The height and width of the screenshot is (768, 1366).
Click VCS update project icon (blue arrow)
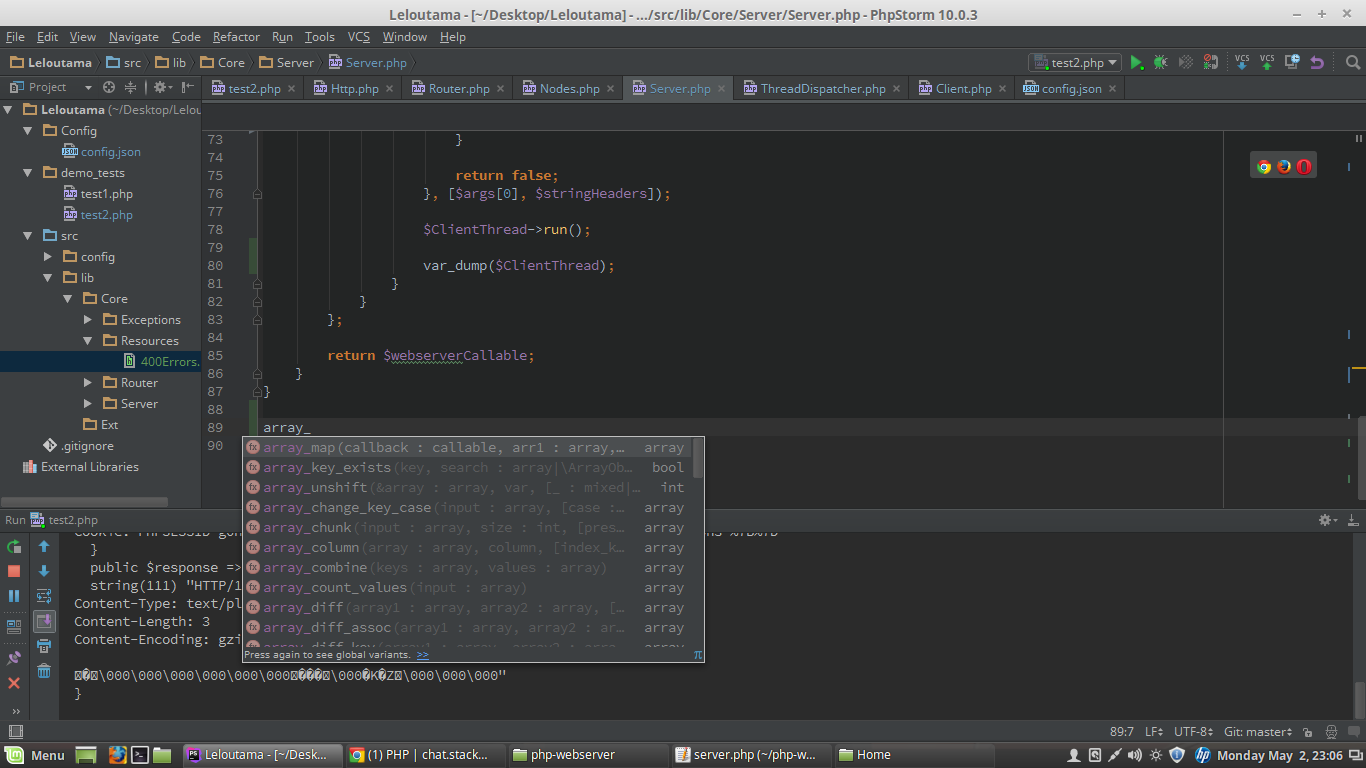(x=1242, y=62)
